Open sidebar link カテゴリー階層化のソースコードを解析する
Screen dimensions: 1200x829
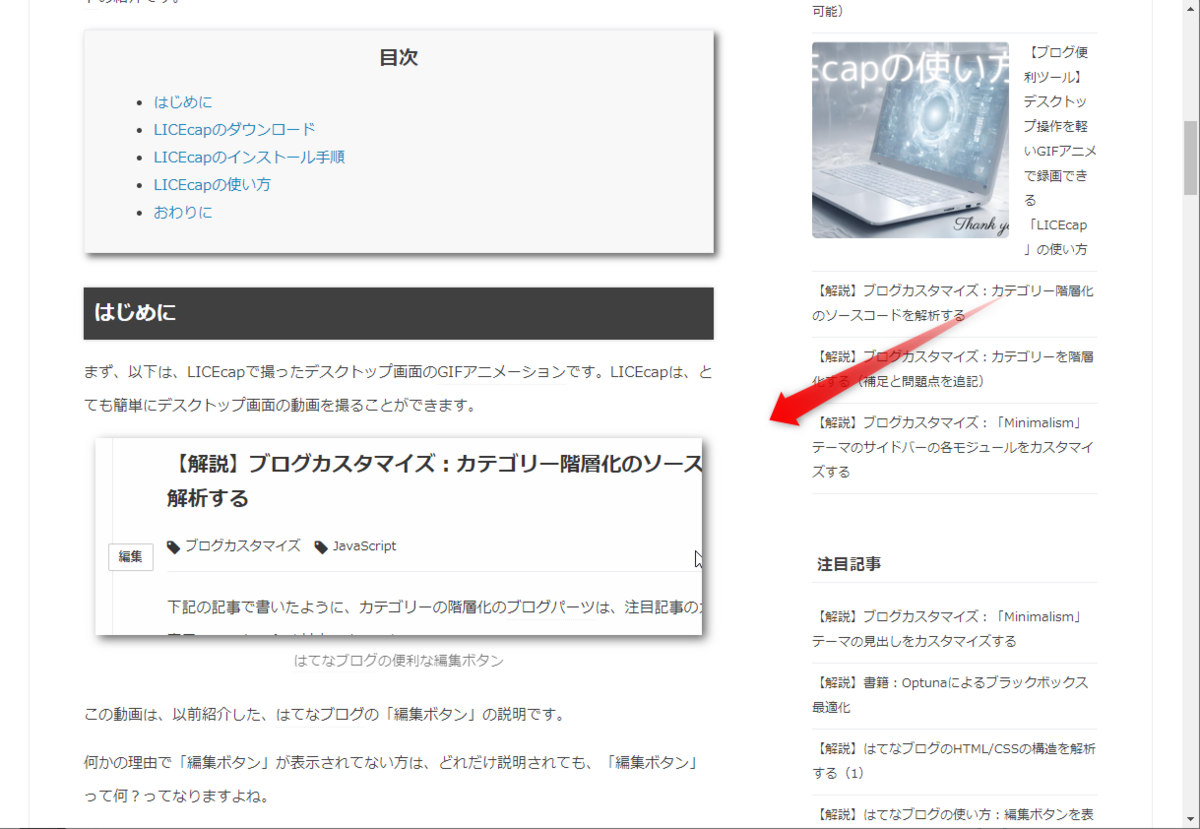[953, 303]
